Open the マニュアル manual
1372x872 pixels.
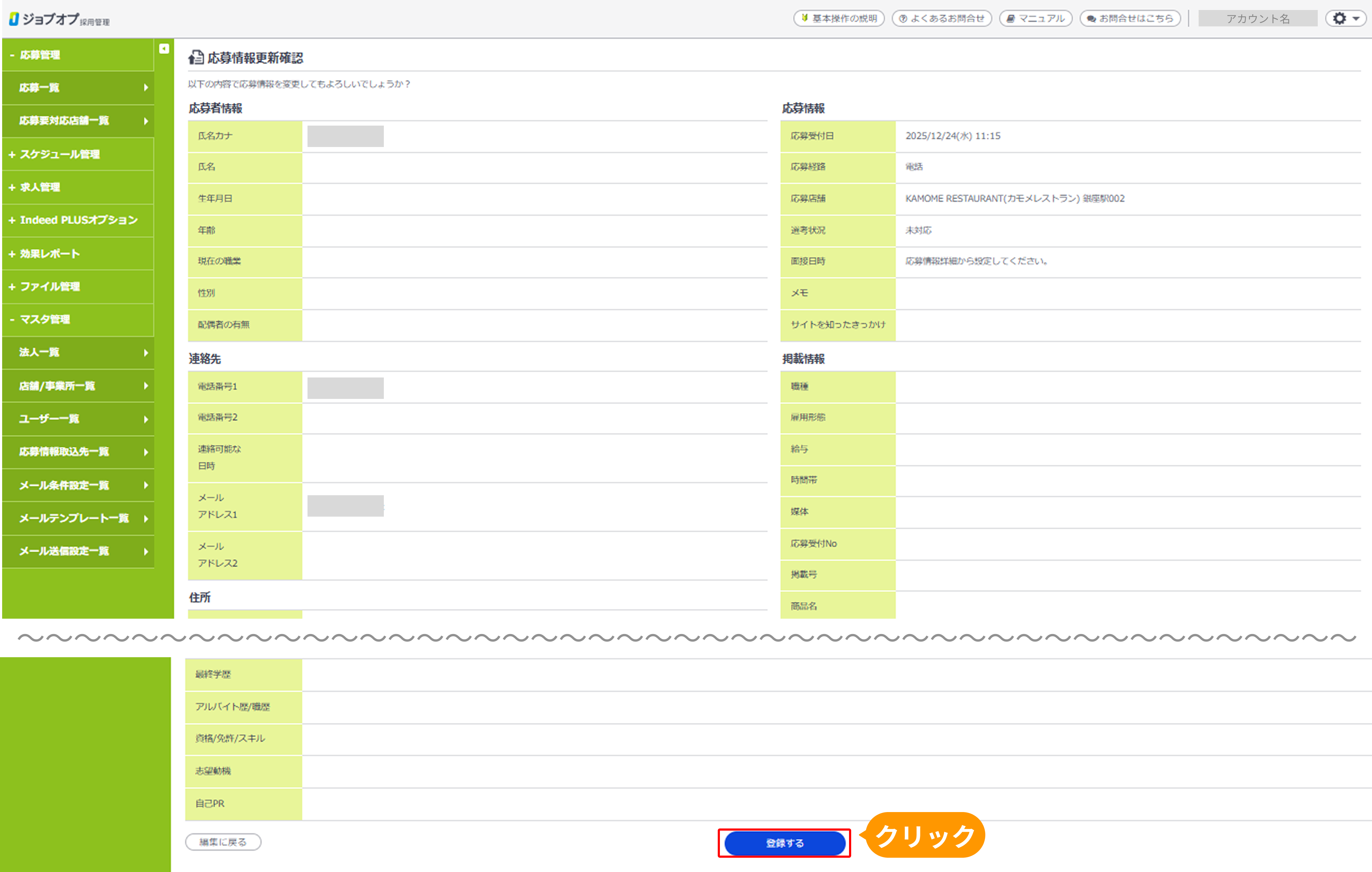point(1035,18)
